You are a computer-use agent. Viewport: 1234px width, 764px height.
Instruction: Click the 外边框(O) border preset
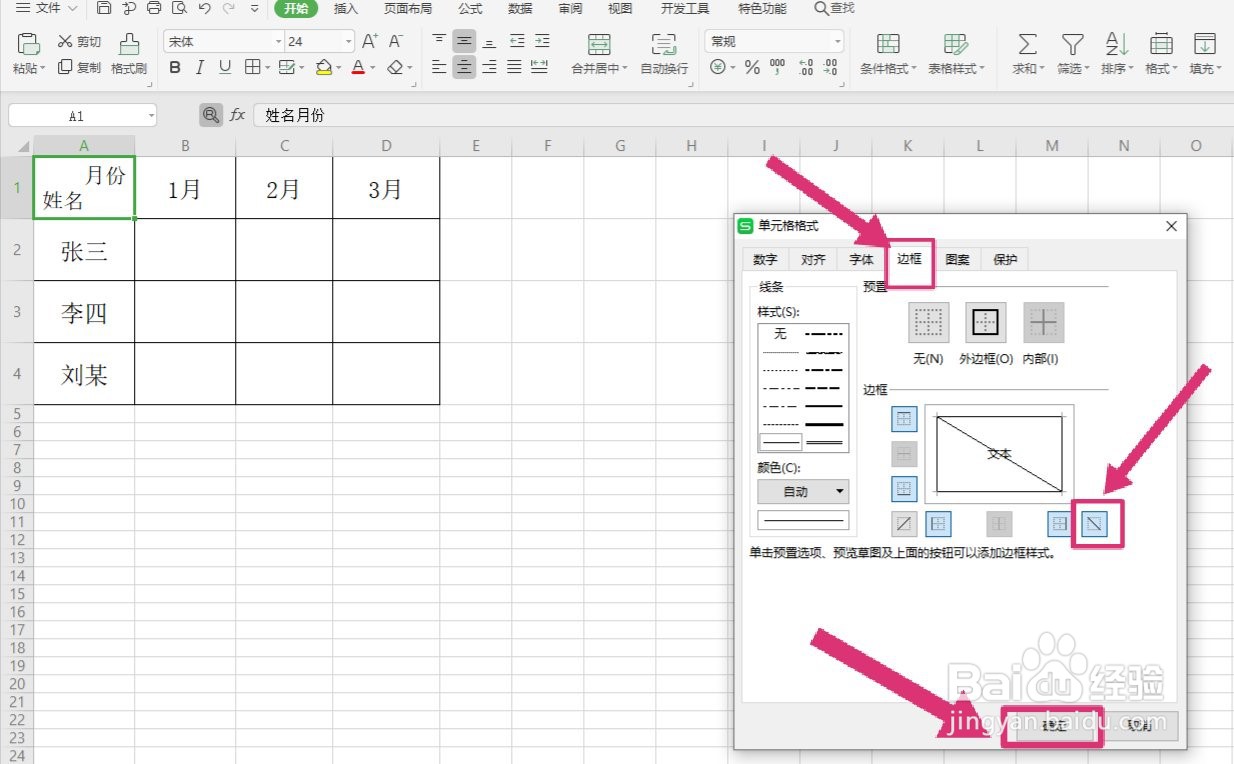[986, 322]
